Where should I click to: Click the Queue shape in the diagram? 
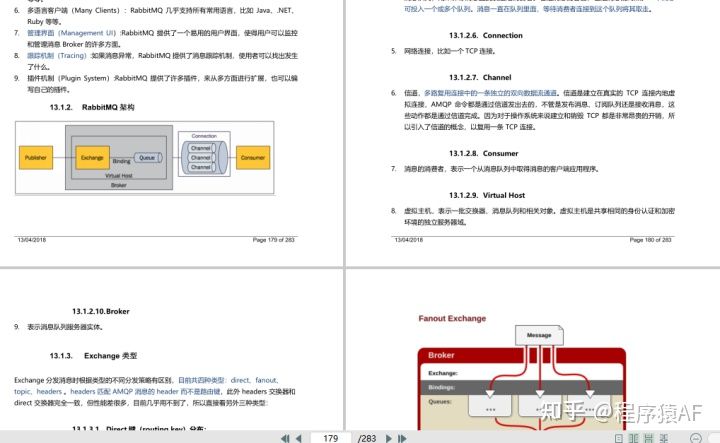click(148, 157)
